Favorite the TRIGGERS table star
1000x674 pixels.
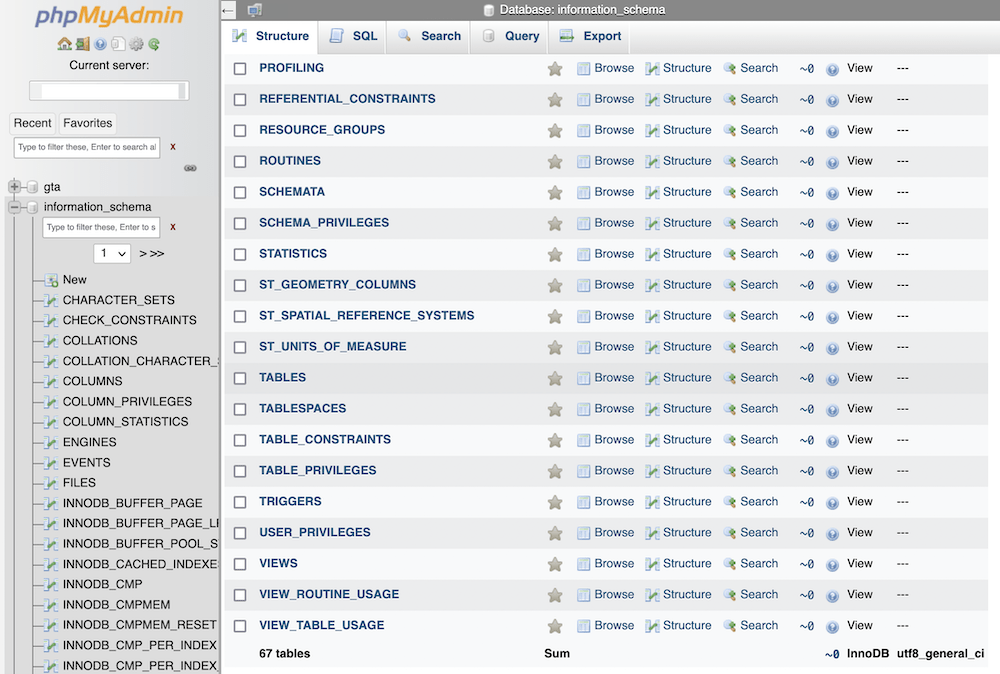coord(555,502)
